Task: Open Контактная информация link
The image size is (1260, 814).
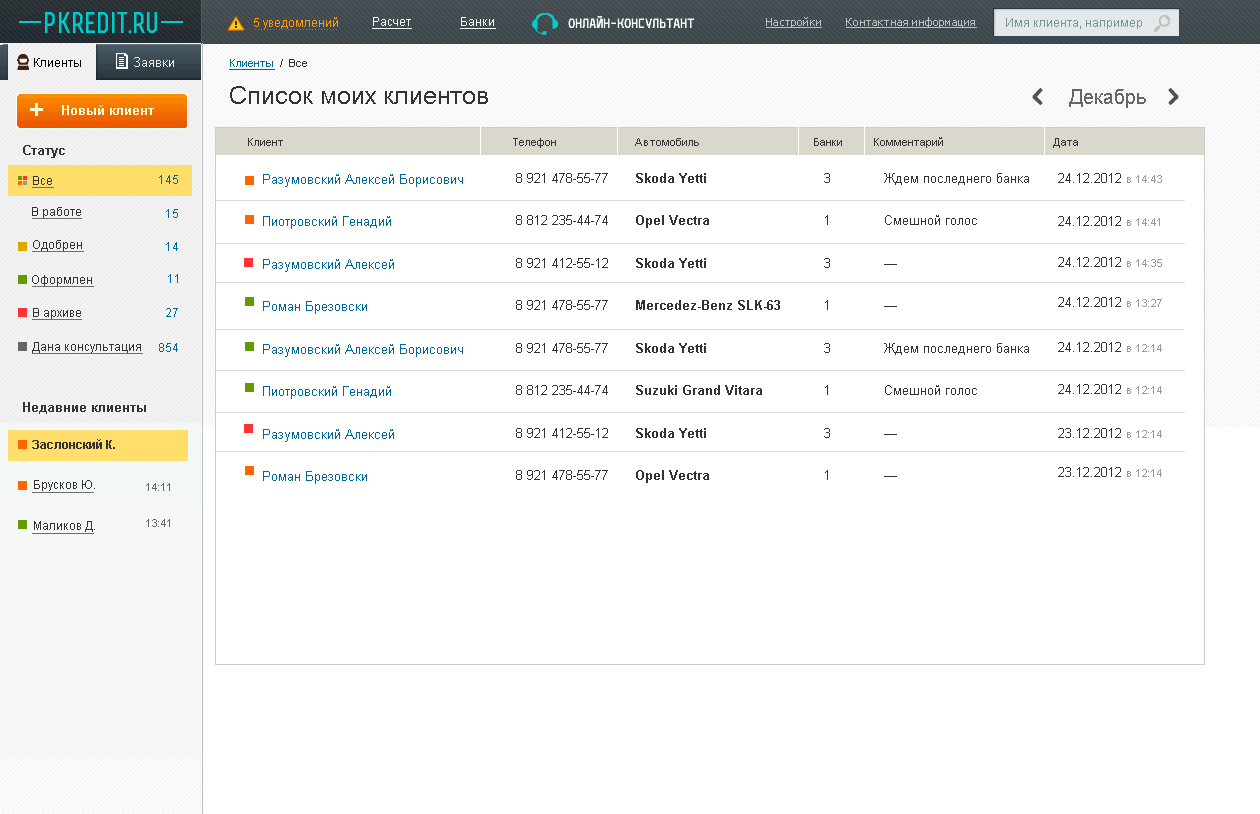Action: tap(910, 22)
